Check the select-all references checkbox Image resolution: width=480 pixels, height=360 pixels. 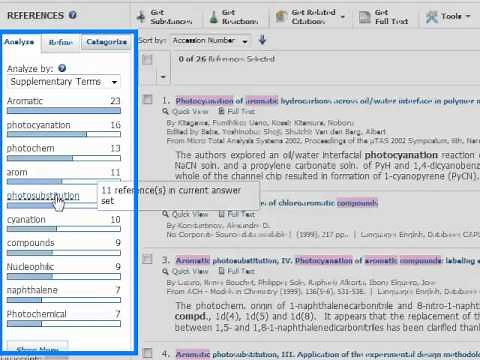click(x=147, y=60)
